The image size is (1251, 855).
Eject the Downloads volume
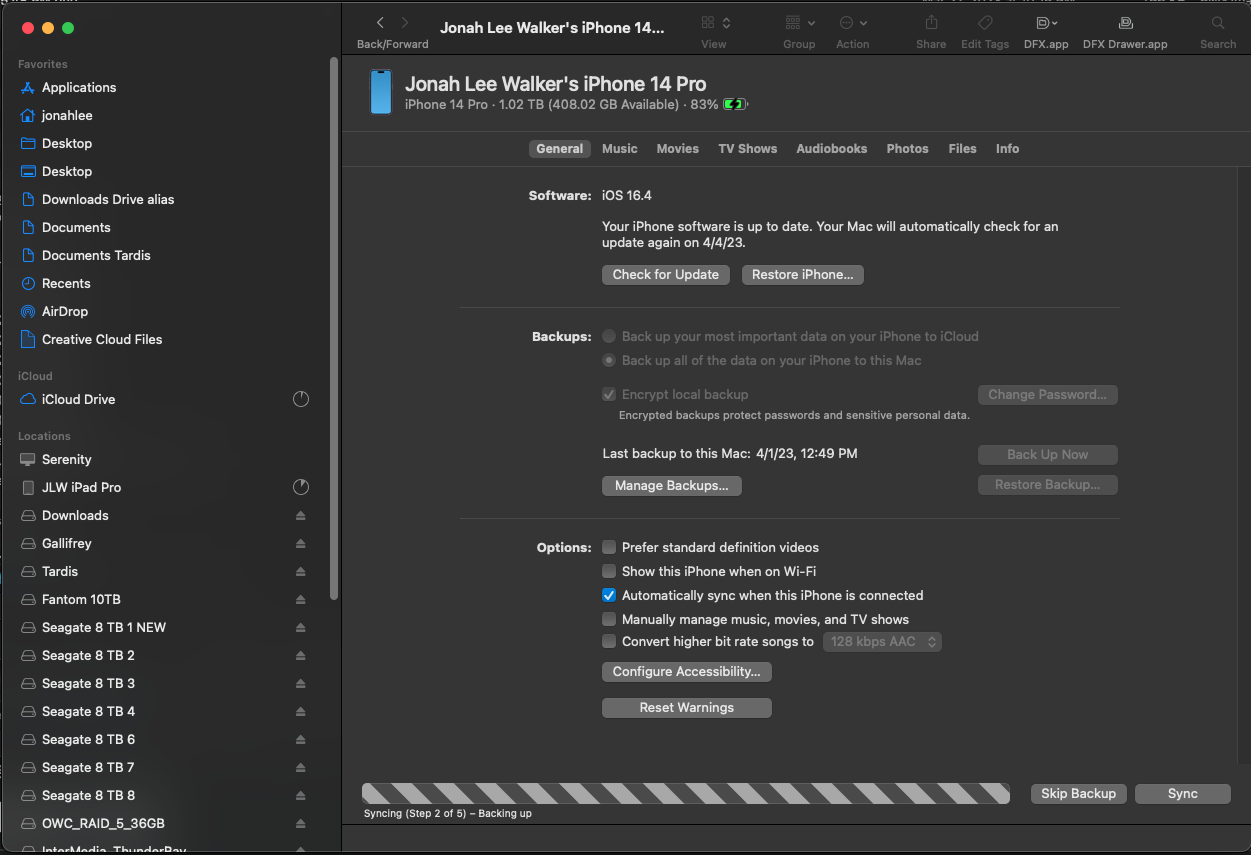coord(301,515)
